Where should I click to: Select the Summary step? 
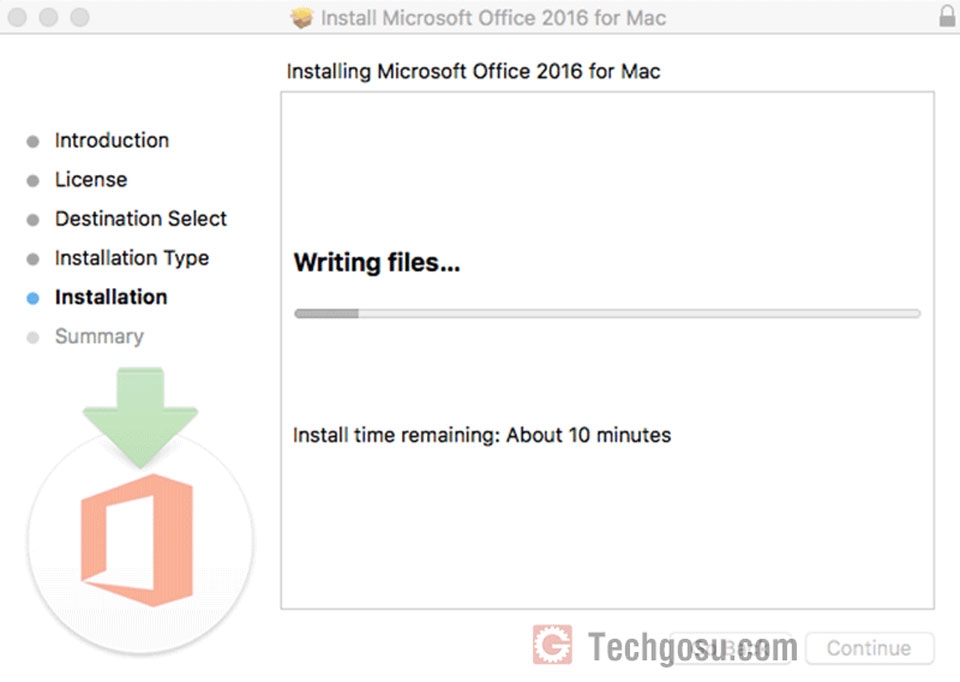point(99,336)
